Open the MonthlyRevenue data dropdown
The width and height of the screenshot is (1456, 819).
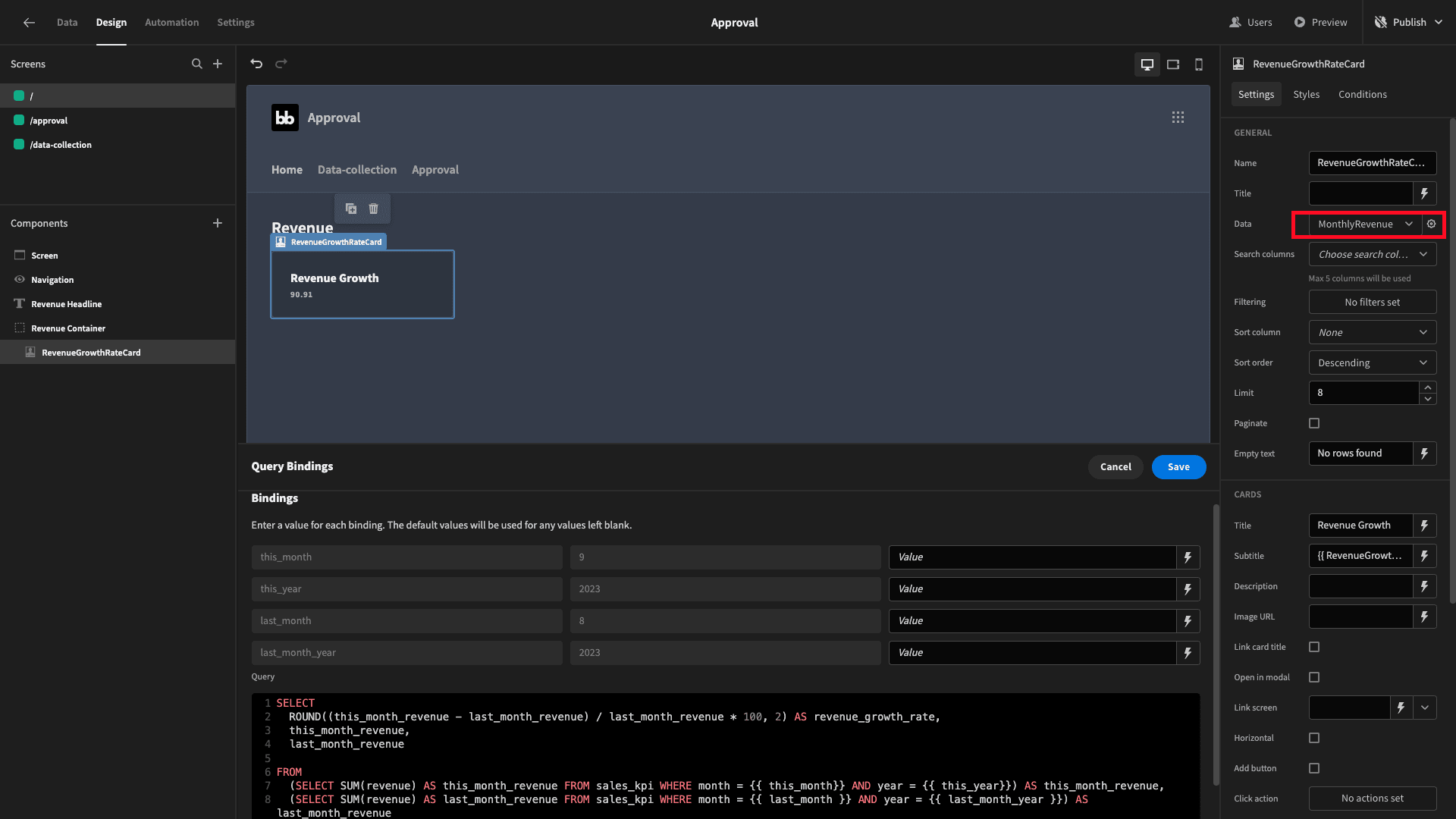(x=1365, y=224)
